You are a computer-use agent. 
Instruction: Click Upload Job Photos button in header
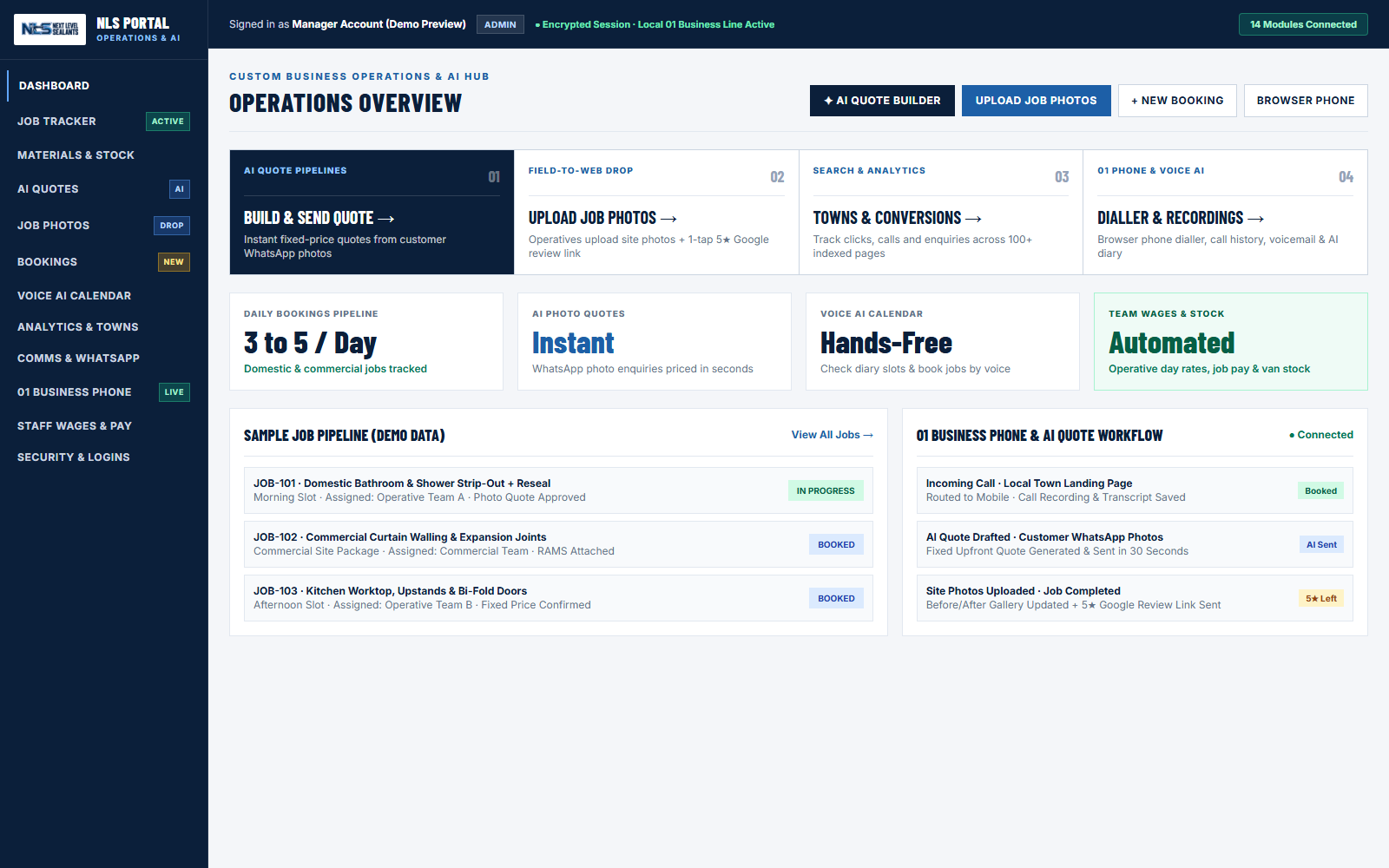click(x=1036, y=101)
